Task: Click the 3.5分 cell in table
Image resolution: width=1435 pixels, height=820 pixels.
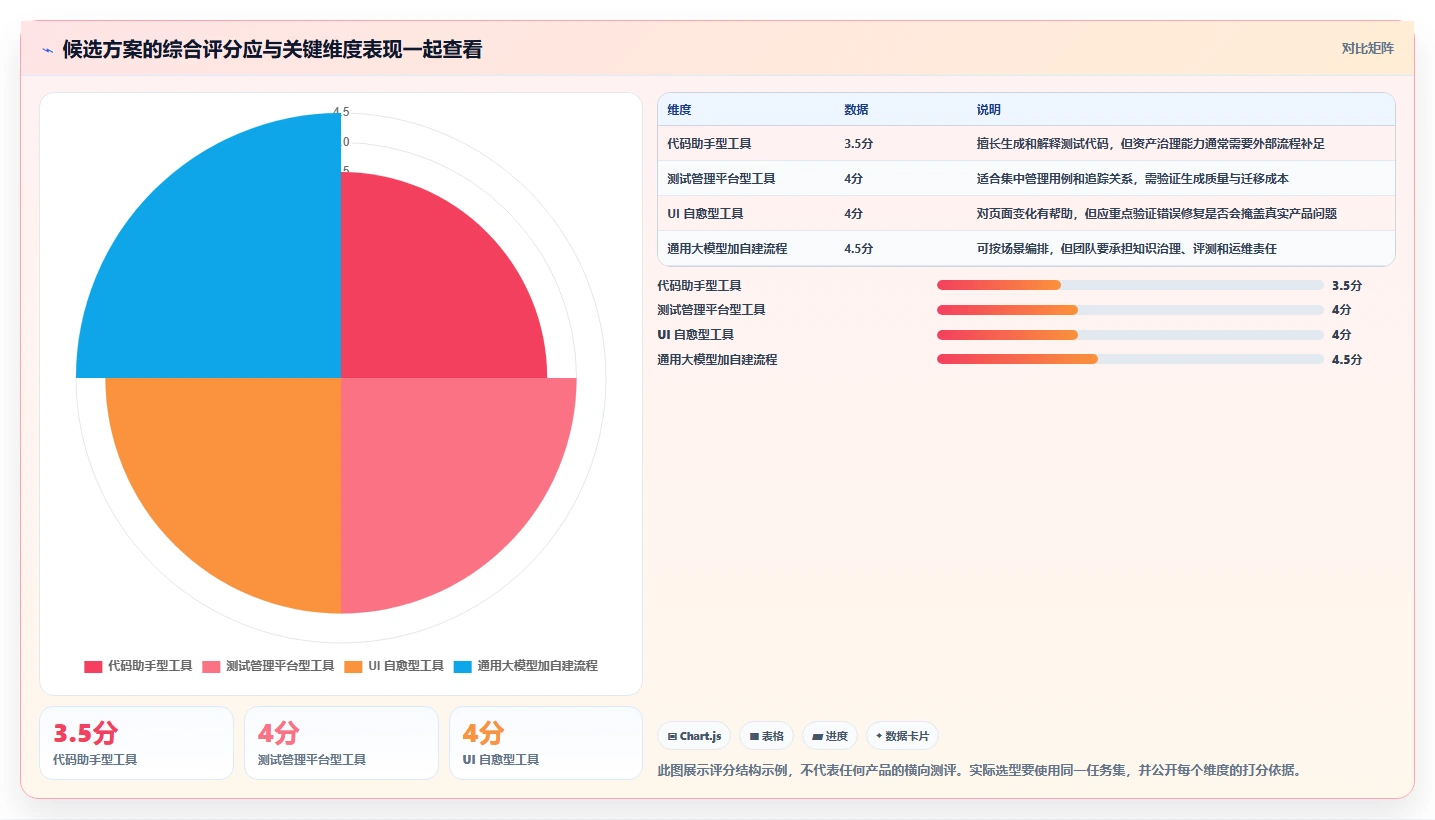Action: (859, 144)
